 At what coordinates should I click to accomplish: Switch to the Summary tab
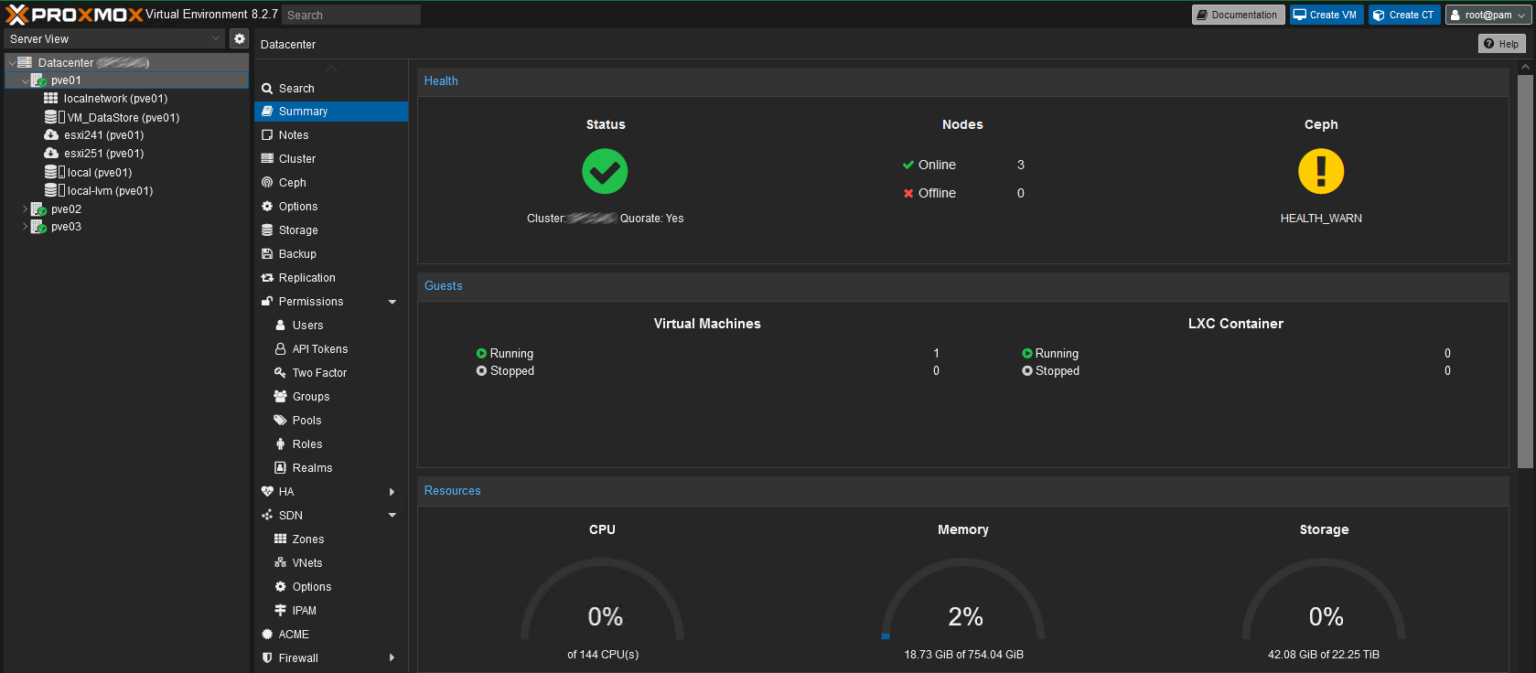pos(303,111)
